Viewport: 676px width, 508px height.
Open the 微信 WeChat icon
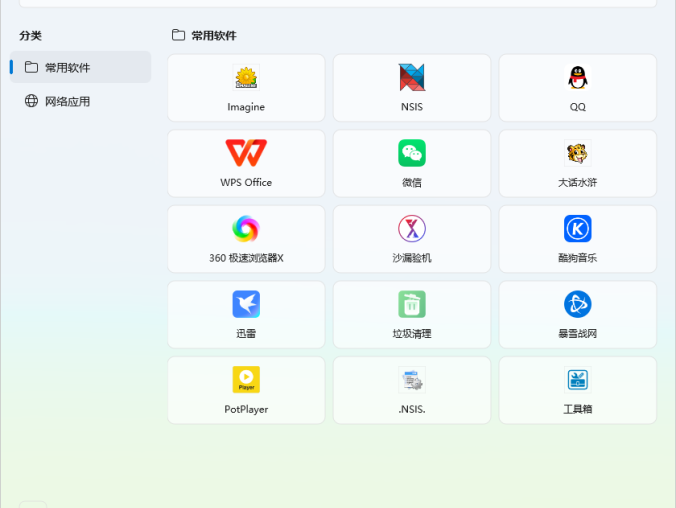[412, 153]
